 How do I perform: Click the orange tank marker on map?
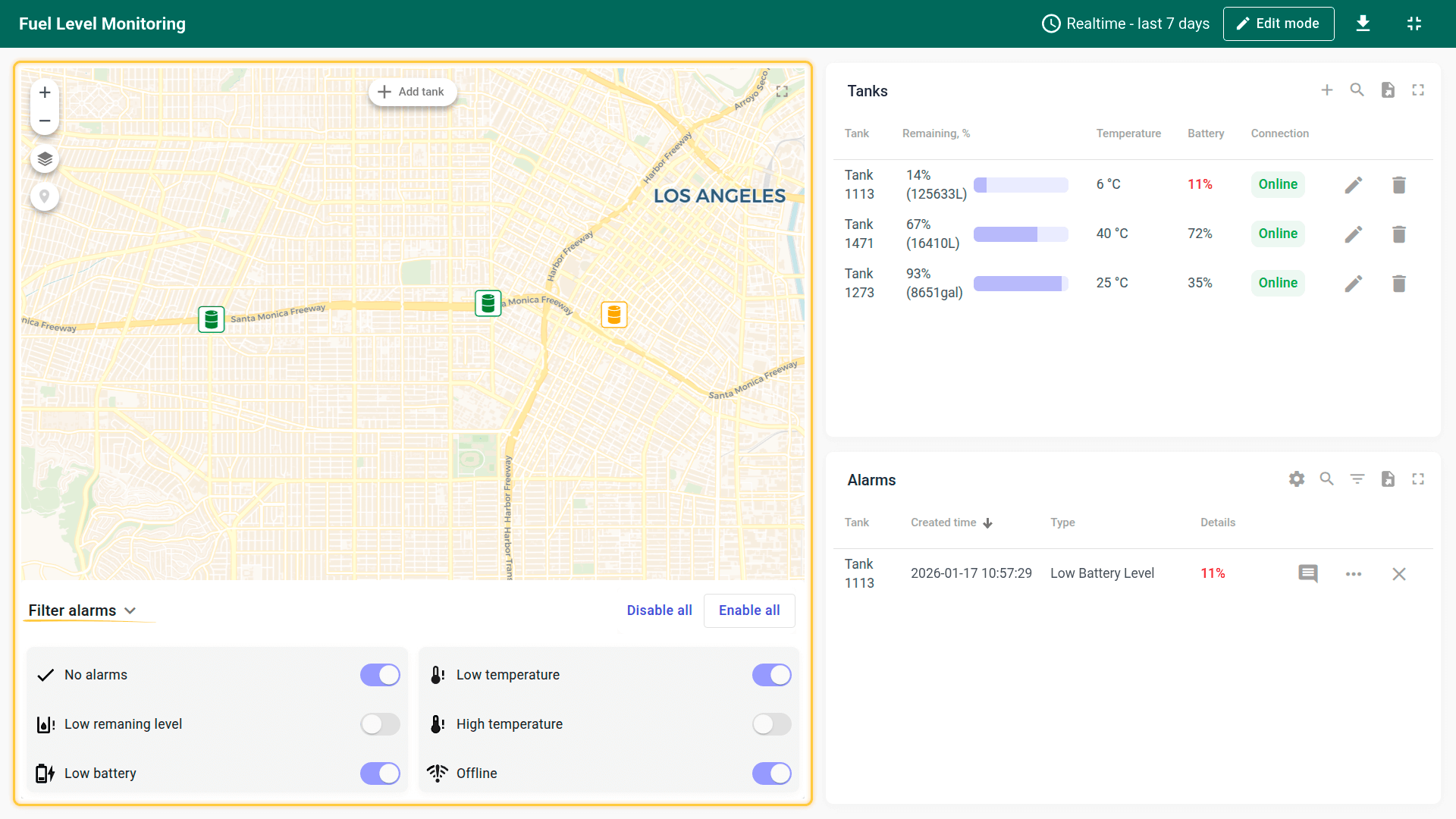click(x=613, y=314)
